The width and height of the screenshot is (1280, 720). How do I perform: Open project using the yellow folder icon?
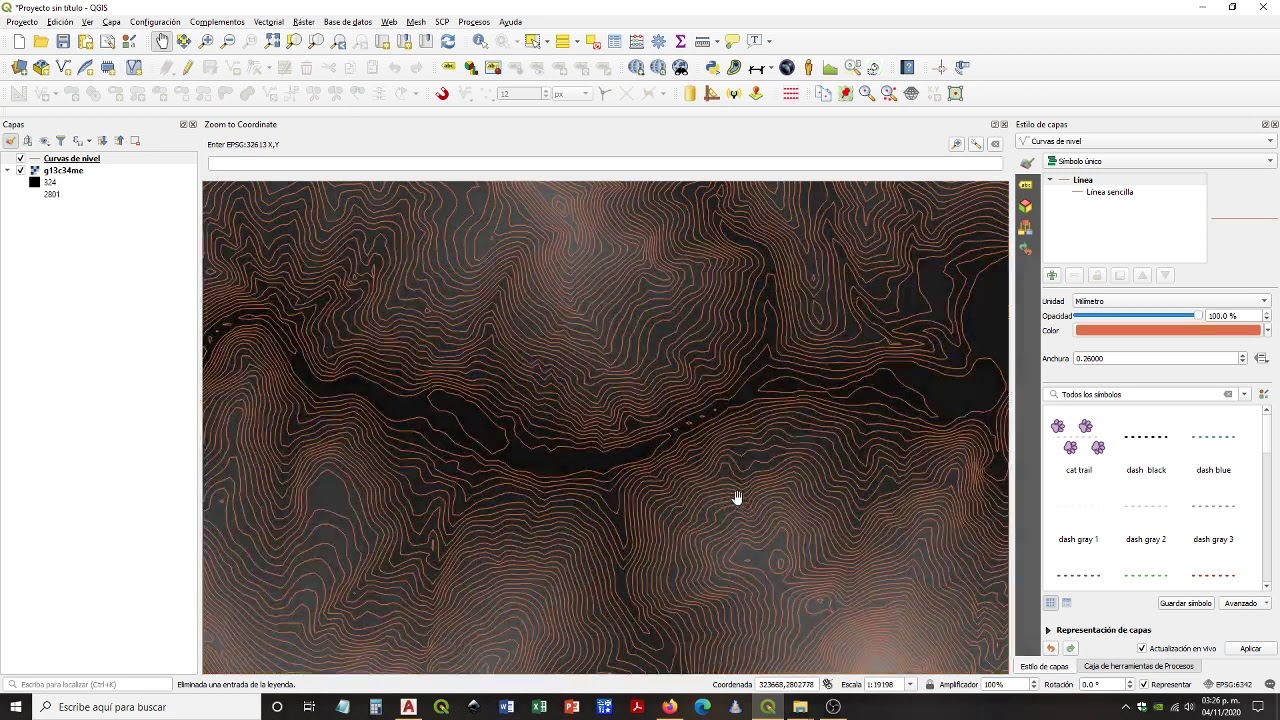tap(41, 41)
